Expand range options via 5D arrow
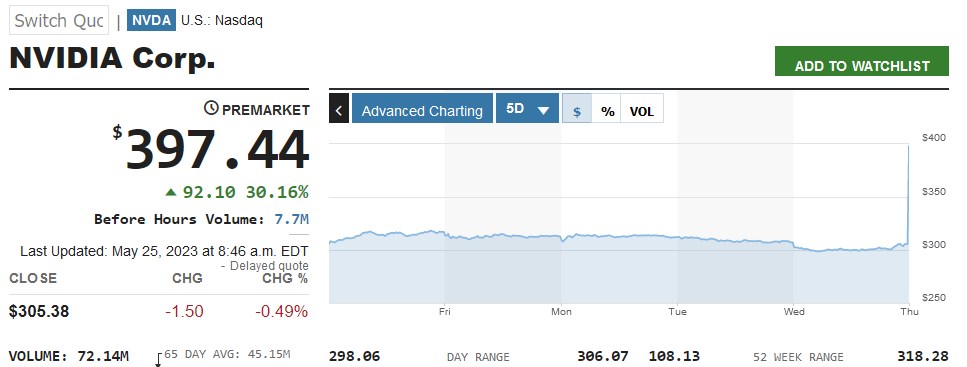Viewport: 967px width, 367px height. click(x=543, y=110)
